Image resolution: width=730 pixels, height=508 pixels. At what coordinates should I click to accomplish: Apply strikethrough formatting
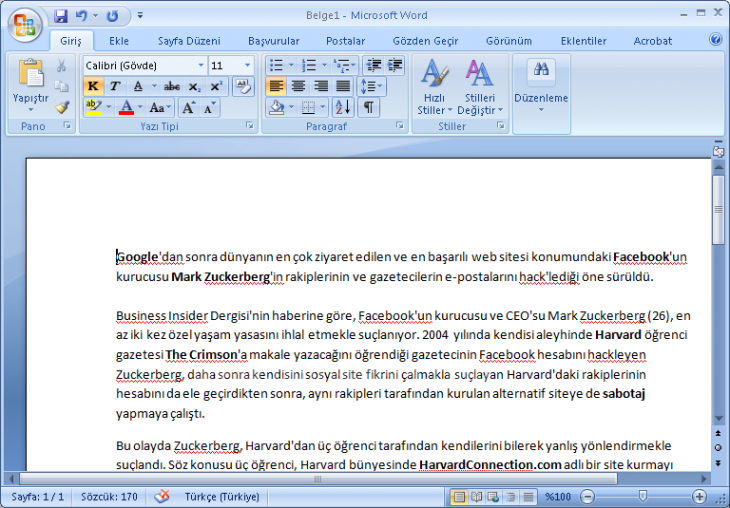click(172, 87)
